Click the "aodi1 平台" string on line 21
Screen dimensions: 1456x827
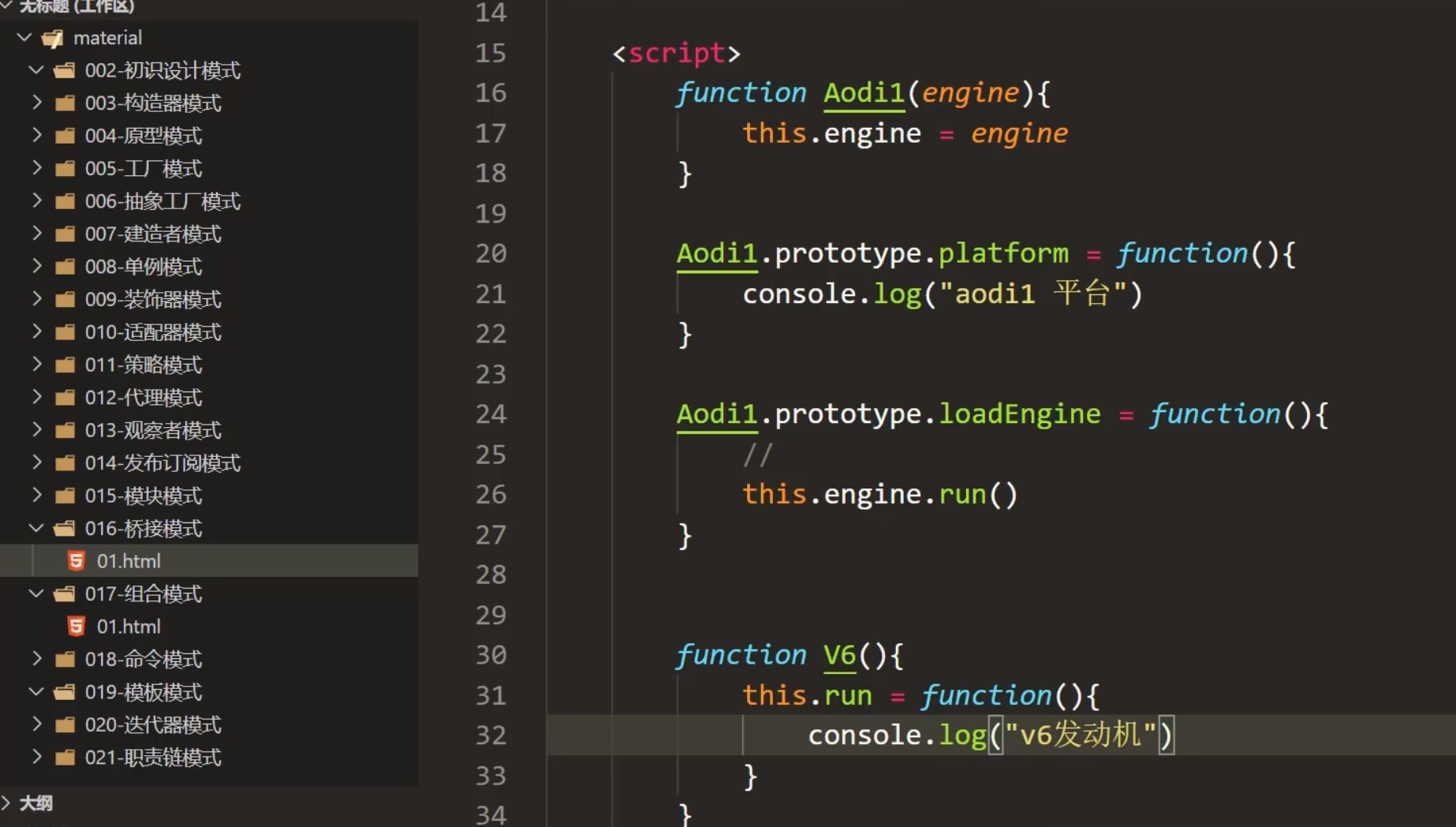click(x=1034, y=294)
